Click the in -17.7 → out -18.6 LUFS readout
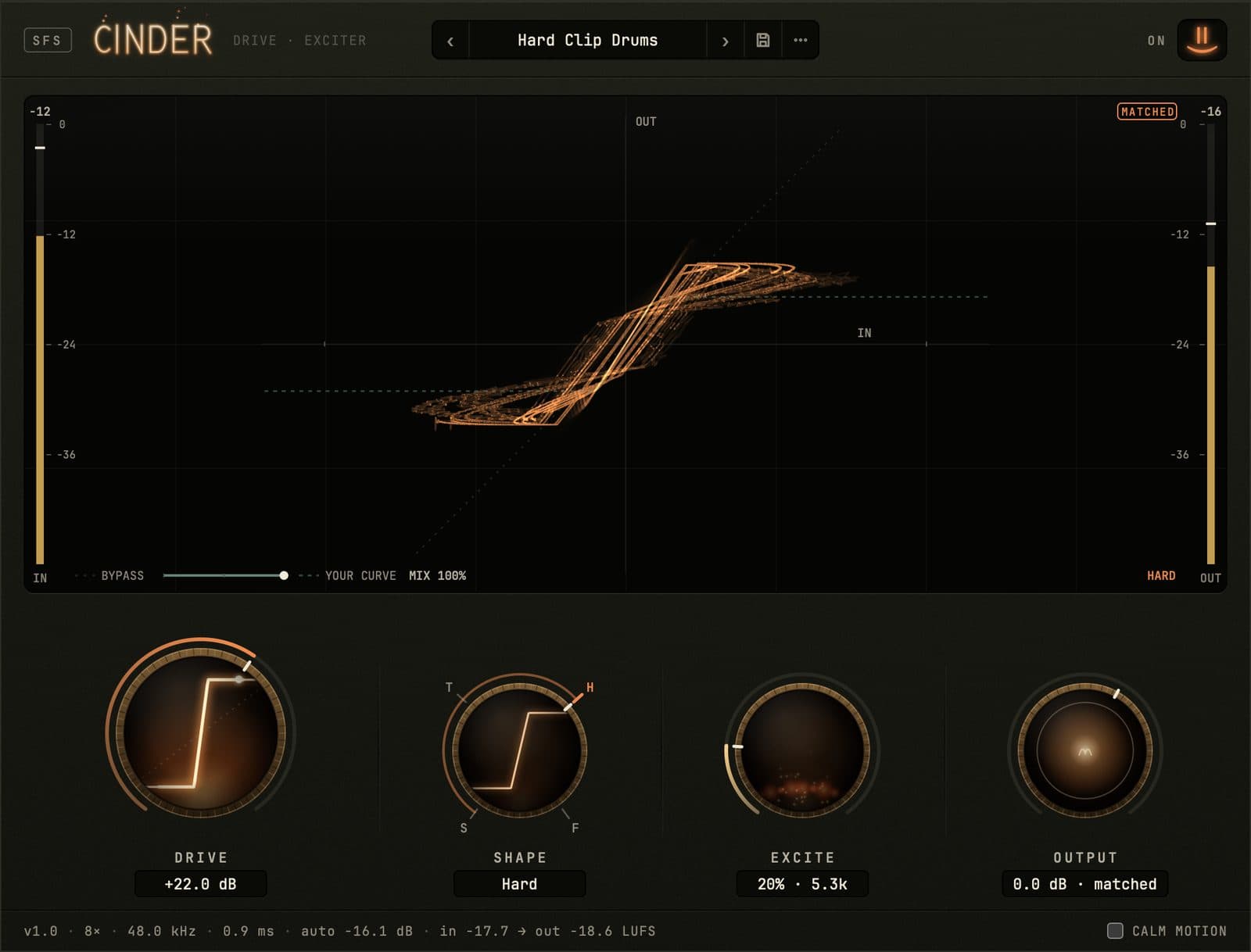 [547, 931]
